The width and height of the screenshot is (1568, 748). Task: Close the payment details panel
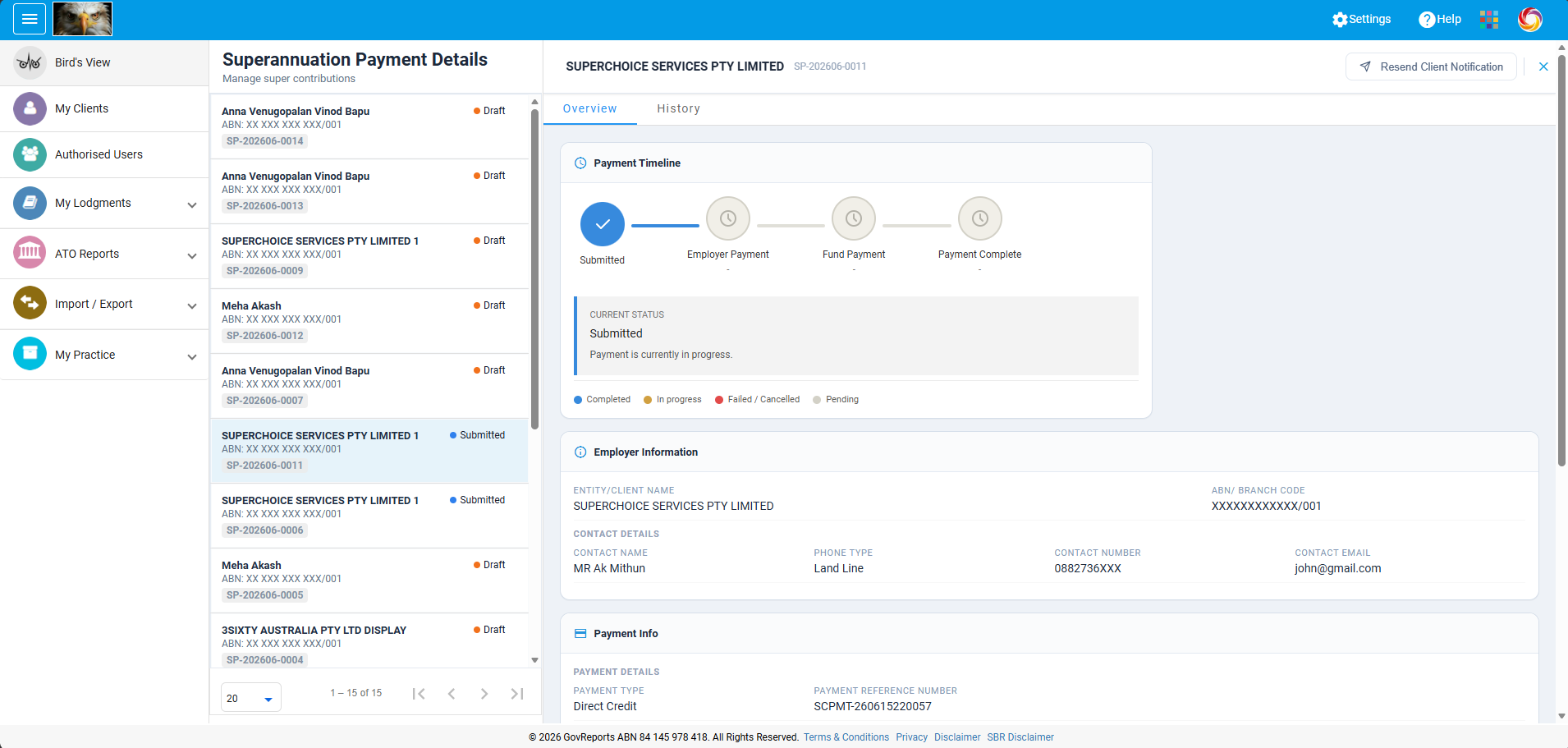pos(1543,67)
